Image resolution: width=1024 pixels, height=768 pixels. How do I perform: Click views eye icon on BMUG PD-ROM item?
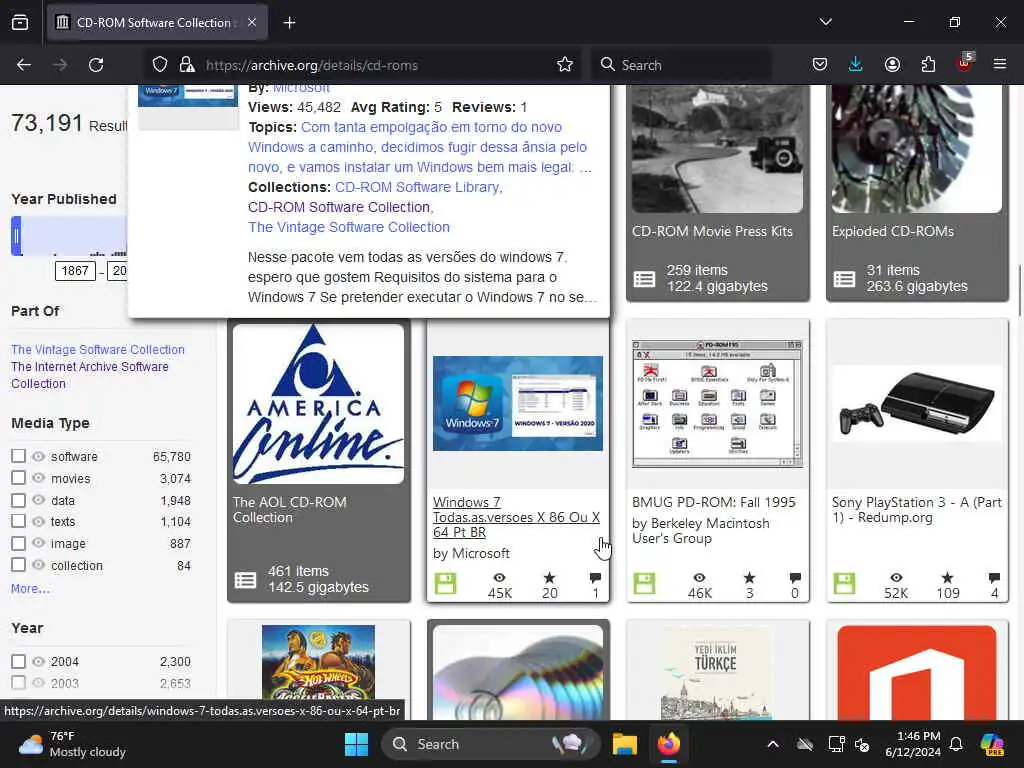[x=699, y=577]
